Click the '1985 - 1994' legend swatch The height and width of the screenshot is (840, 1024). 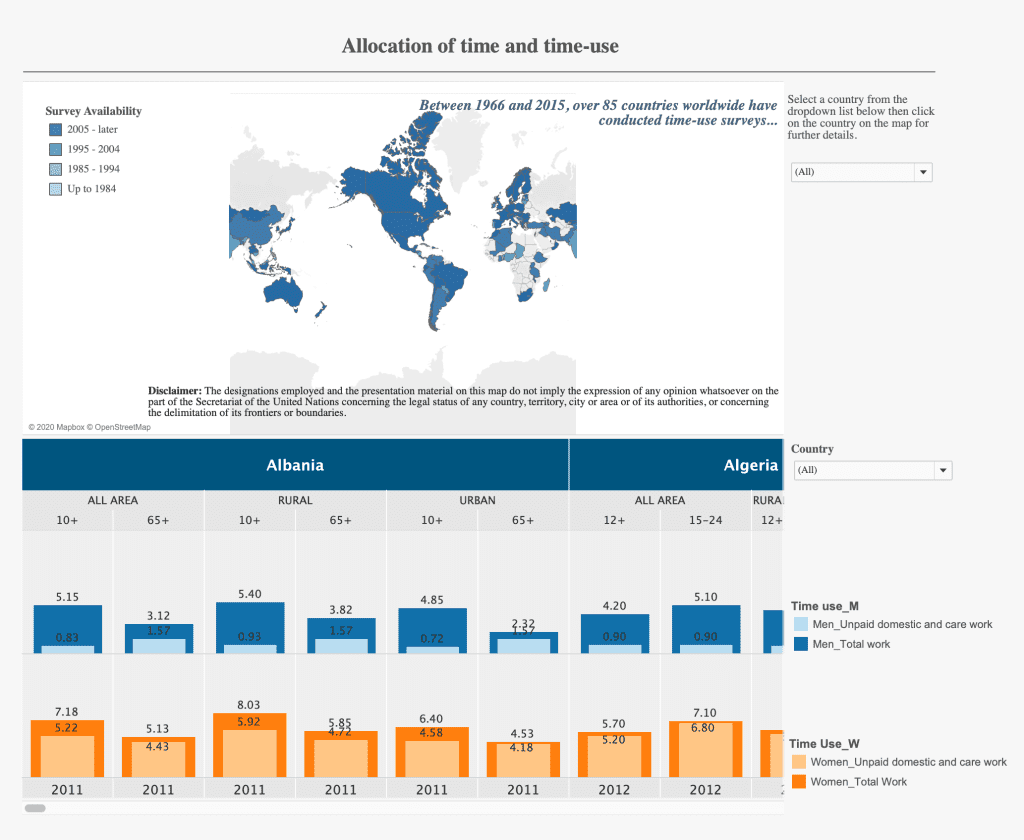point(55,169)
